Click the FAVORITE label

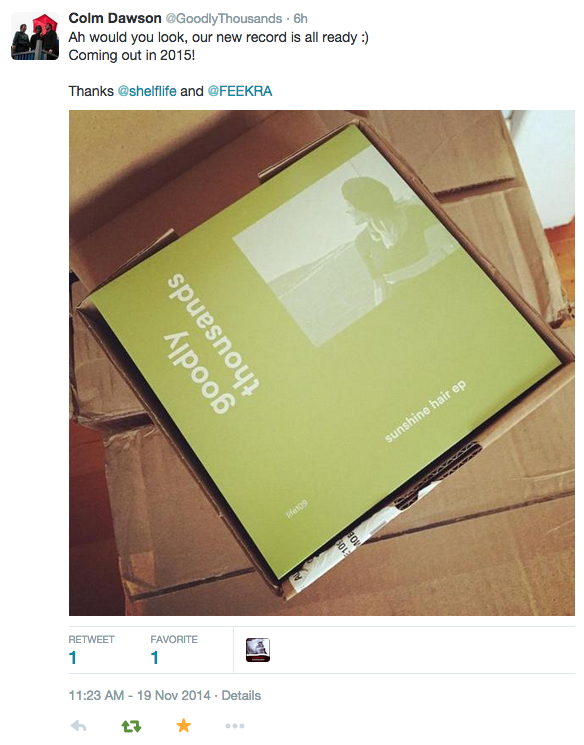[x=174, y=640]
